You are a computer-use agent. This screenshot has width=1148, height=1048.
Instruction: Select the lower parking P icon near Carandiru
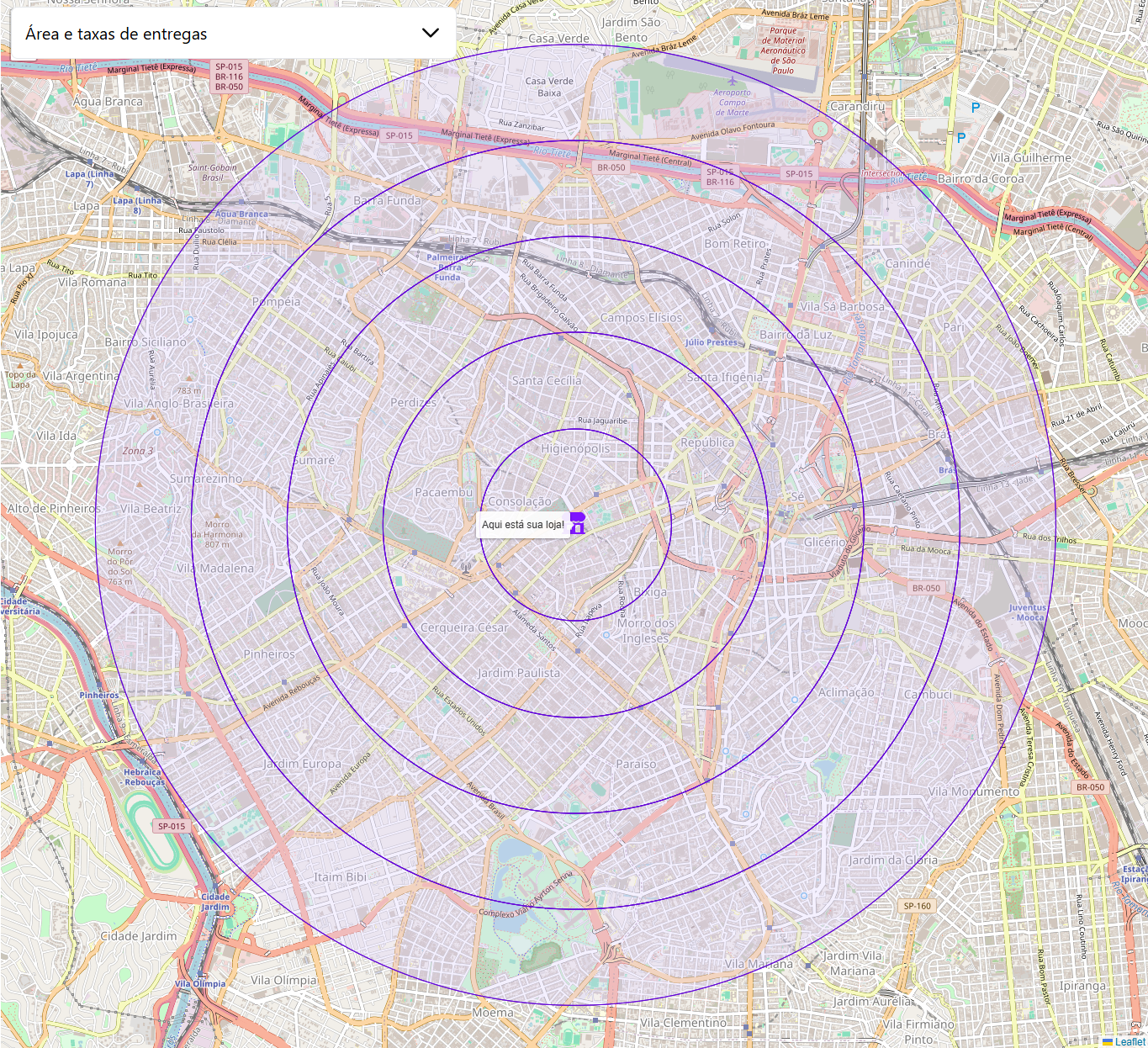click(x=960, y=138)
